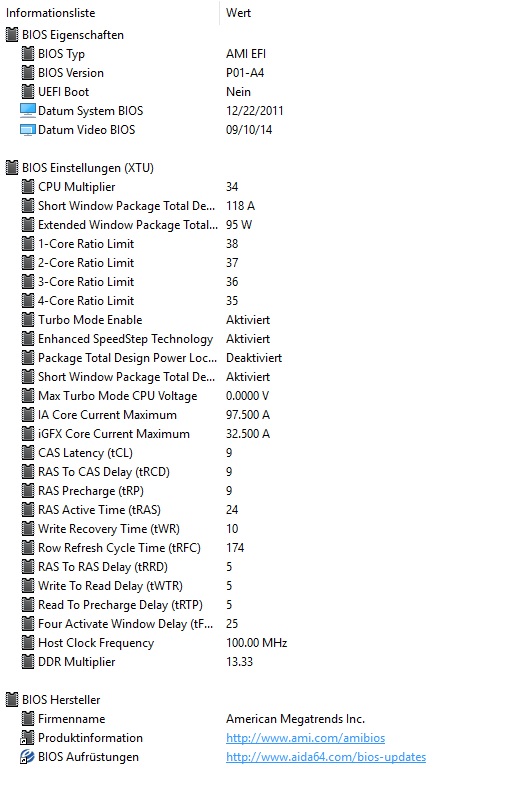This screenshot has height=800, width=509.
Task: Select Read To Precharge Delay (tRTP) row
Action: (x=120, y=604)
